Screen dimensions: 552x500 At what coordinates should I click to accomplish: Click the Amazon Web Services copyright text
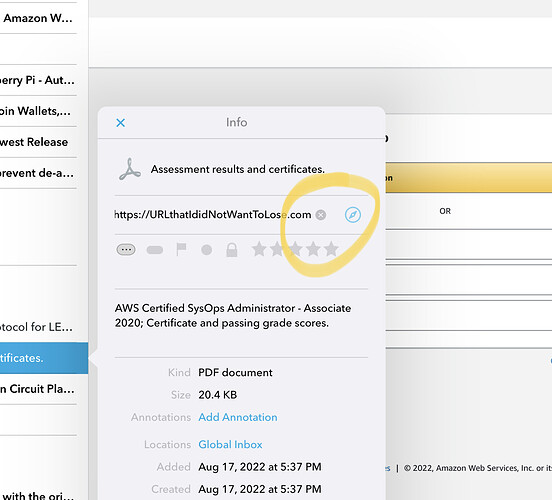[478, 468]
